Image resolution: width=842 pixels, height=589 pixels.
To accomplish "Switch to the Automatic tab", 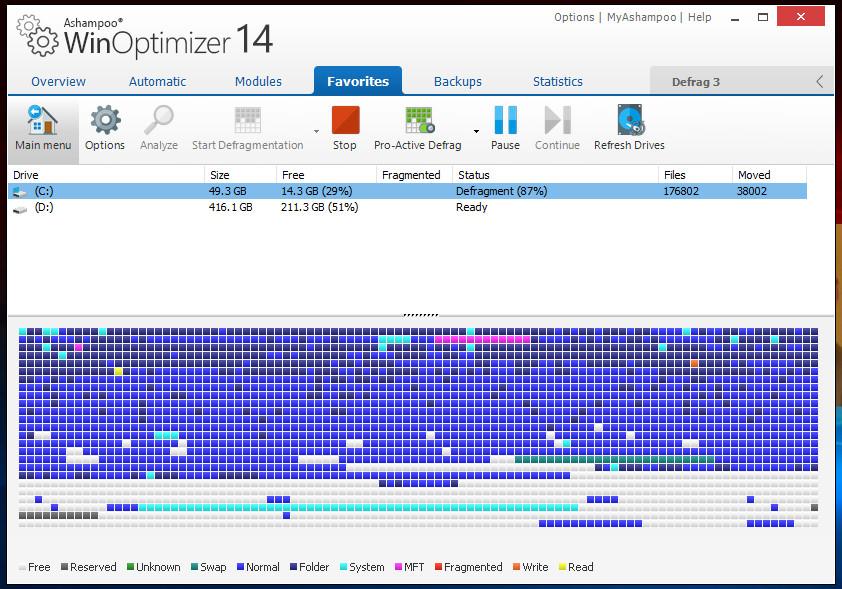I will point(157,82).
